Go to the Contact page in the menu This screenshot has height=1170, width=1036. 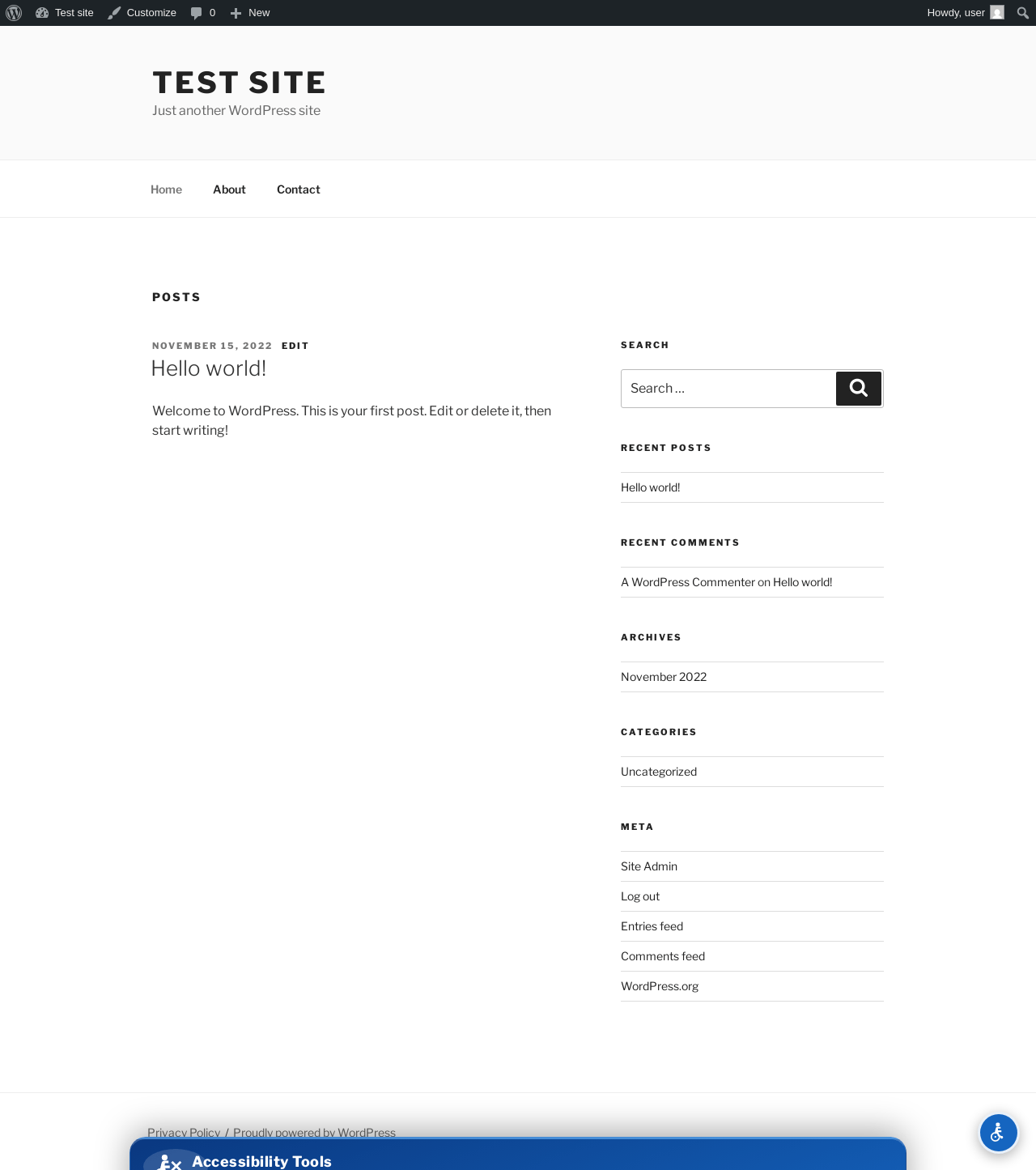coord(299,189)
